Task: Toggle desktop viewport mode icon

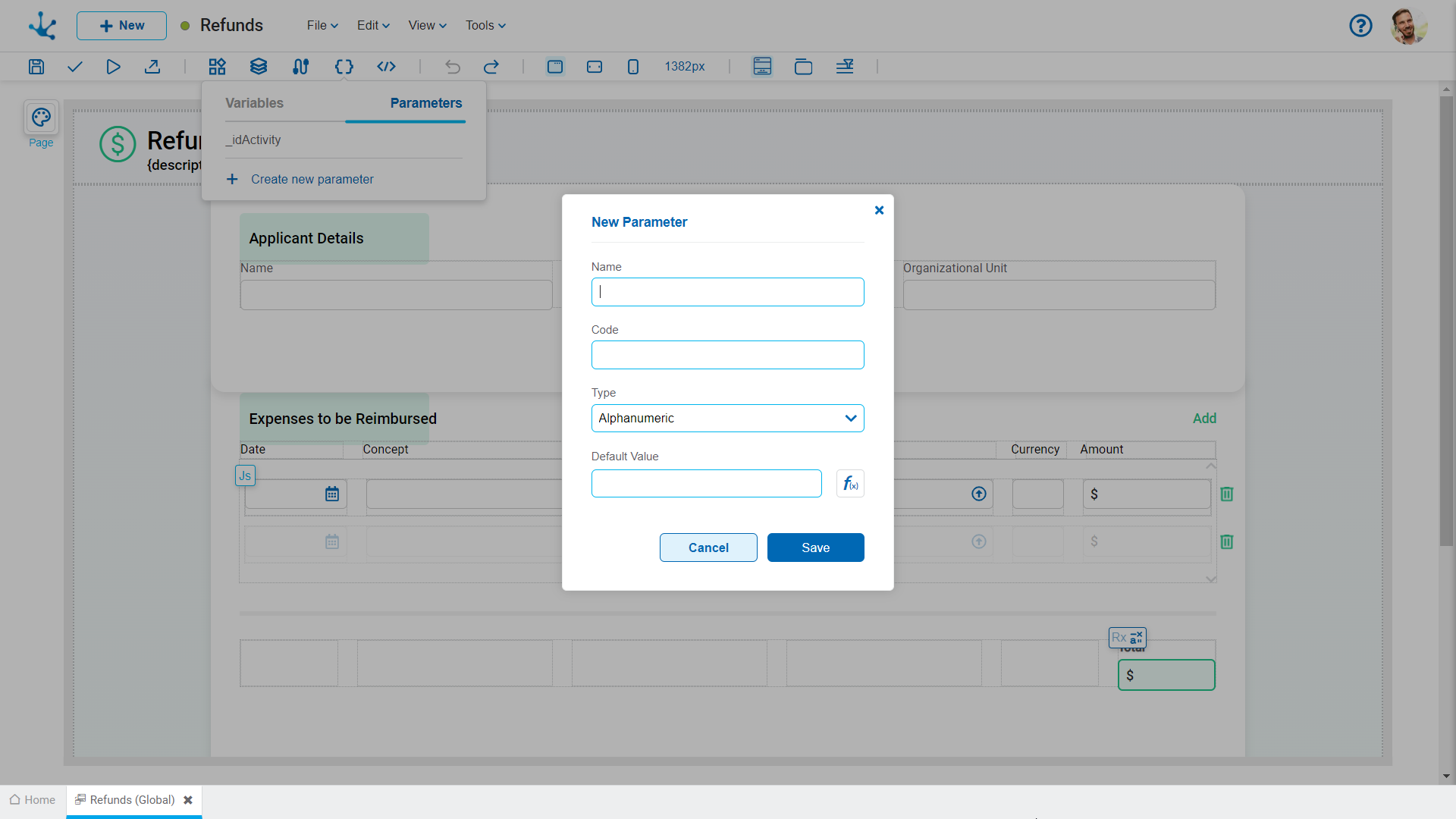Action: pos(555,67)
